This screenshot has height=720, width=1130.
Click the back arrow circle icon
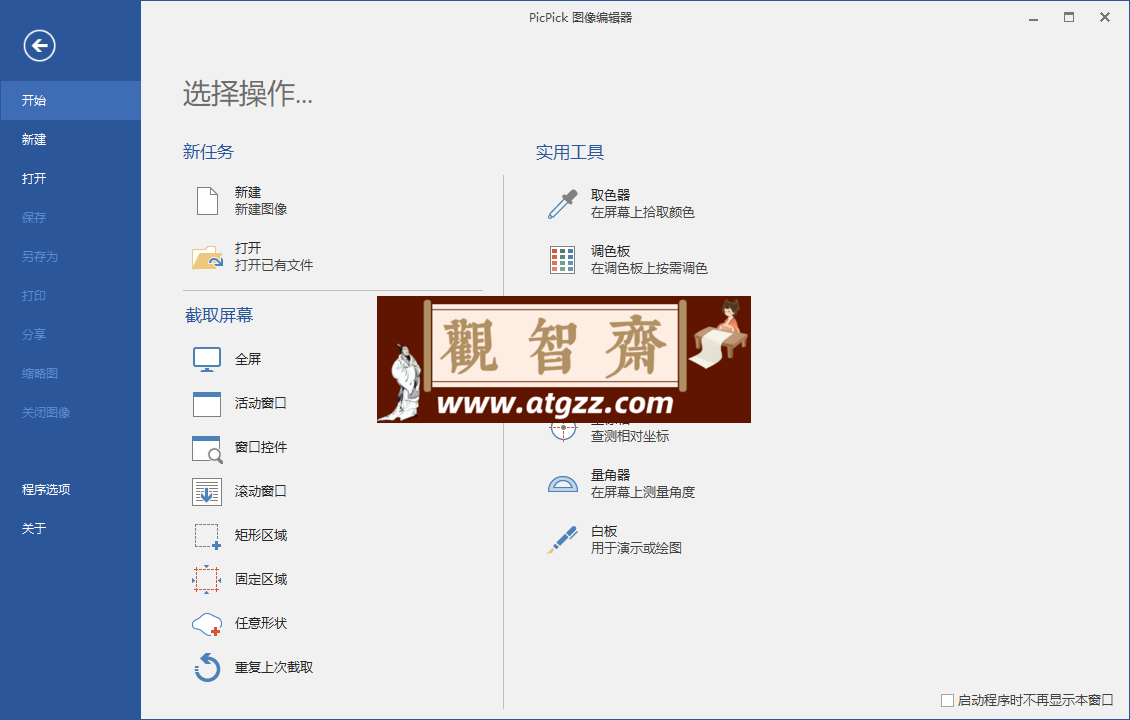coord(39,46)
